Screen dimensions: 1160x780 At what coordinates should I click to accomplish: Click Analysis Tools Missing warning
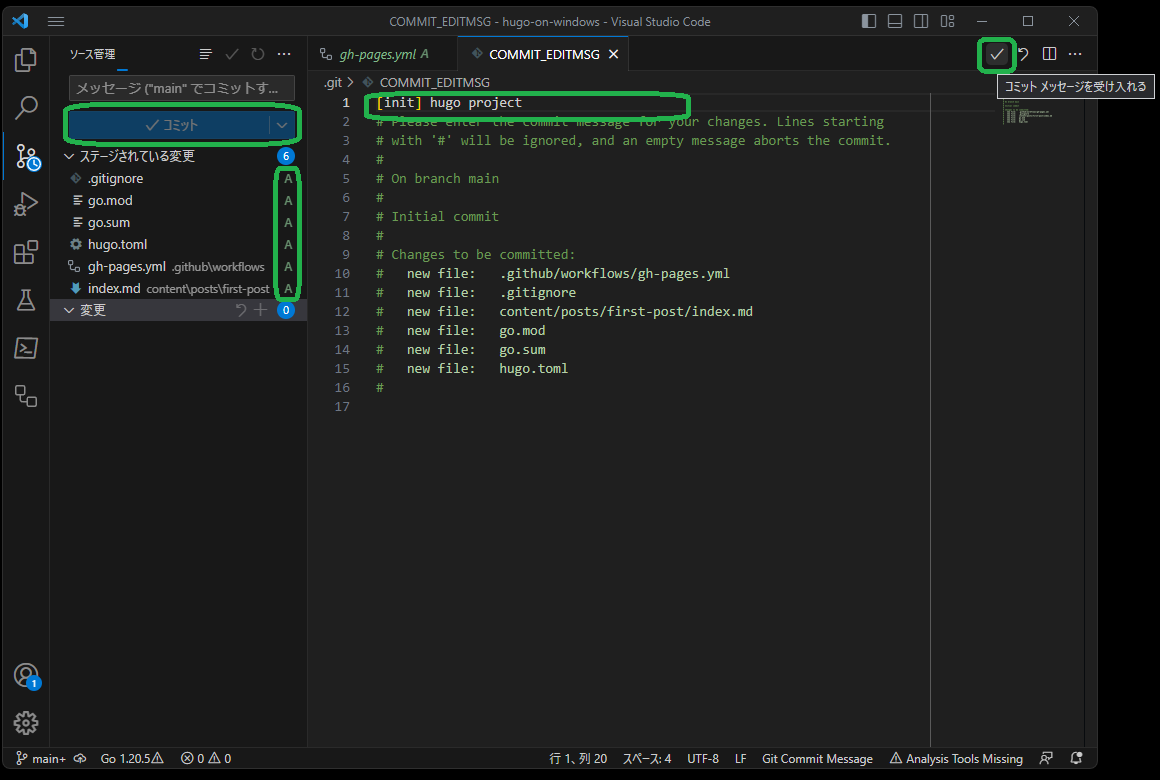point(956,759)
